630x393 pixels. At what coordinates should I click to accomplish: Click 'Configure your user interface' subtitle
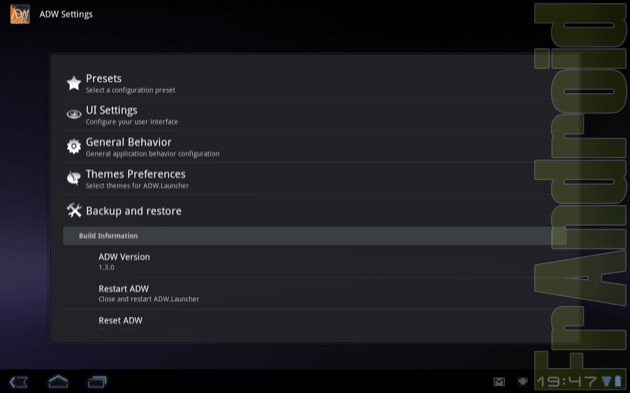tap(132, 122)
